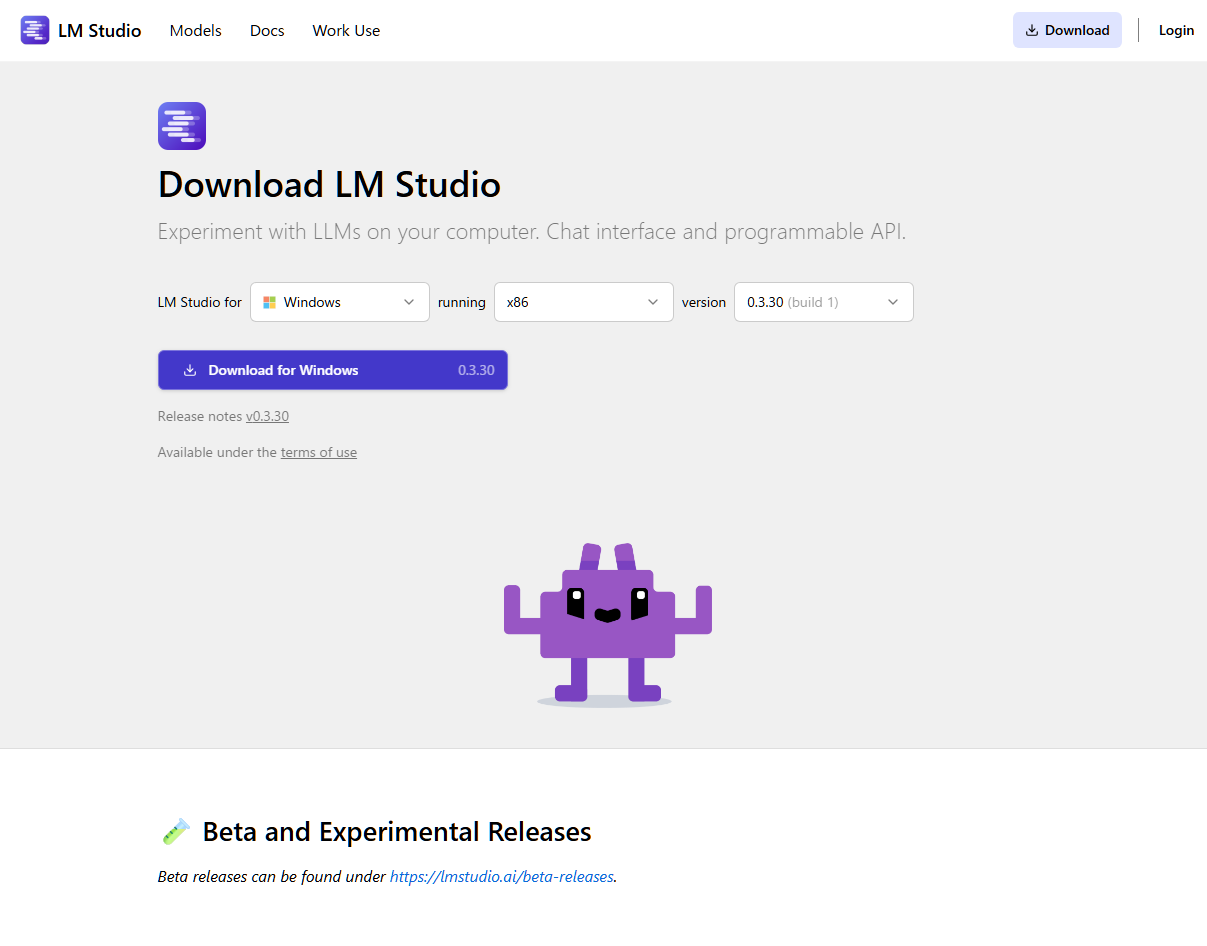Go to the Docs section
This screenshot has width=1207, height=946.
tap(267, 31)
